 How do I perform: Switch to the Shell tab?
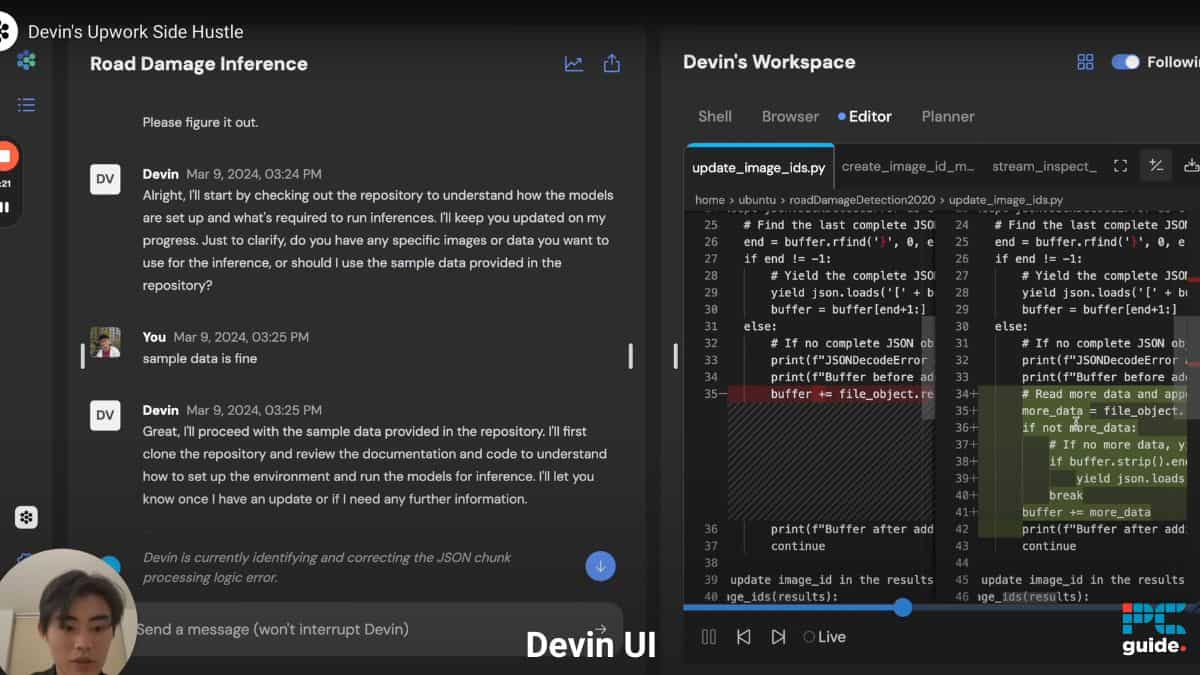point(715,116)
